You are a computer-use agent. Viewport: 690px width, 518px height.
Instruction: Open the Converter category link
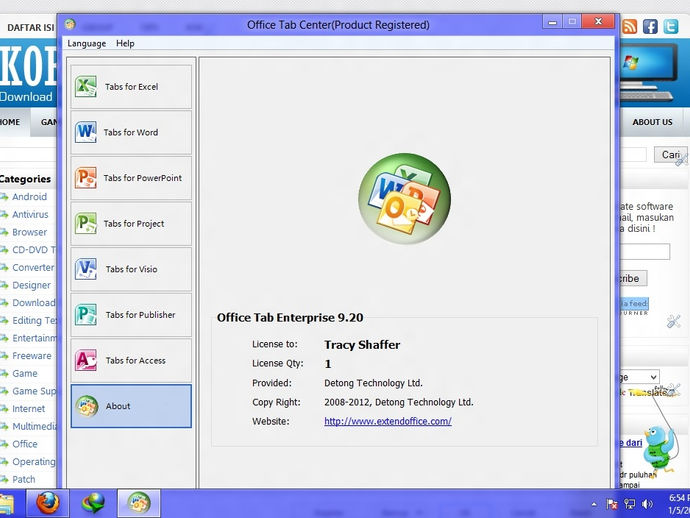(x=33, y=267)
